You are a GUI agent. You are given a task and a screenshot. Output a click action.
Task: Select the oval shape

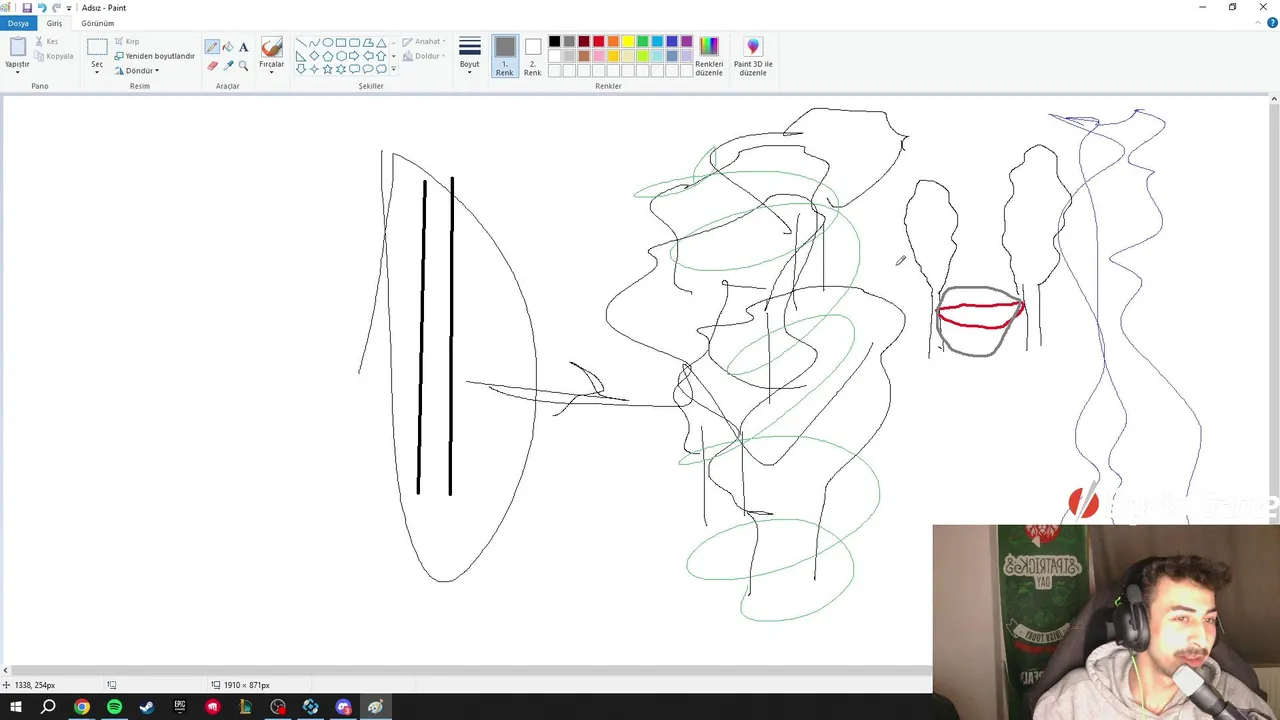point(328,43)
